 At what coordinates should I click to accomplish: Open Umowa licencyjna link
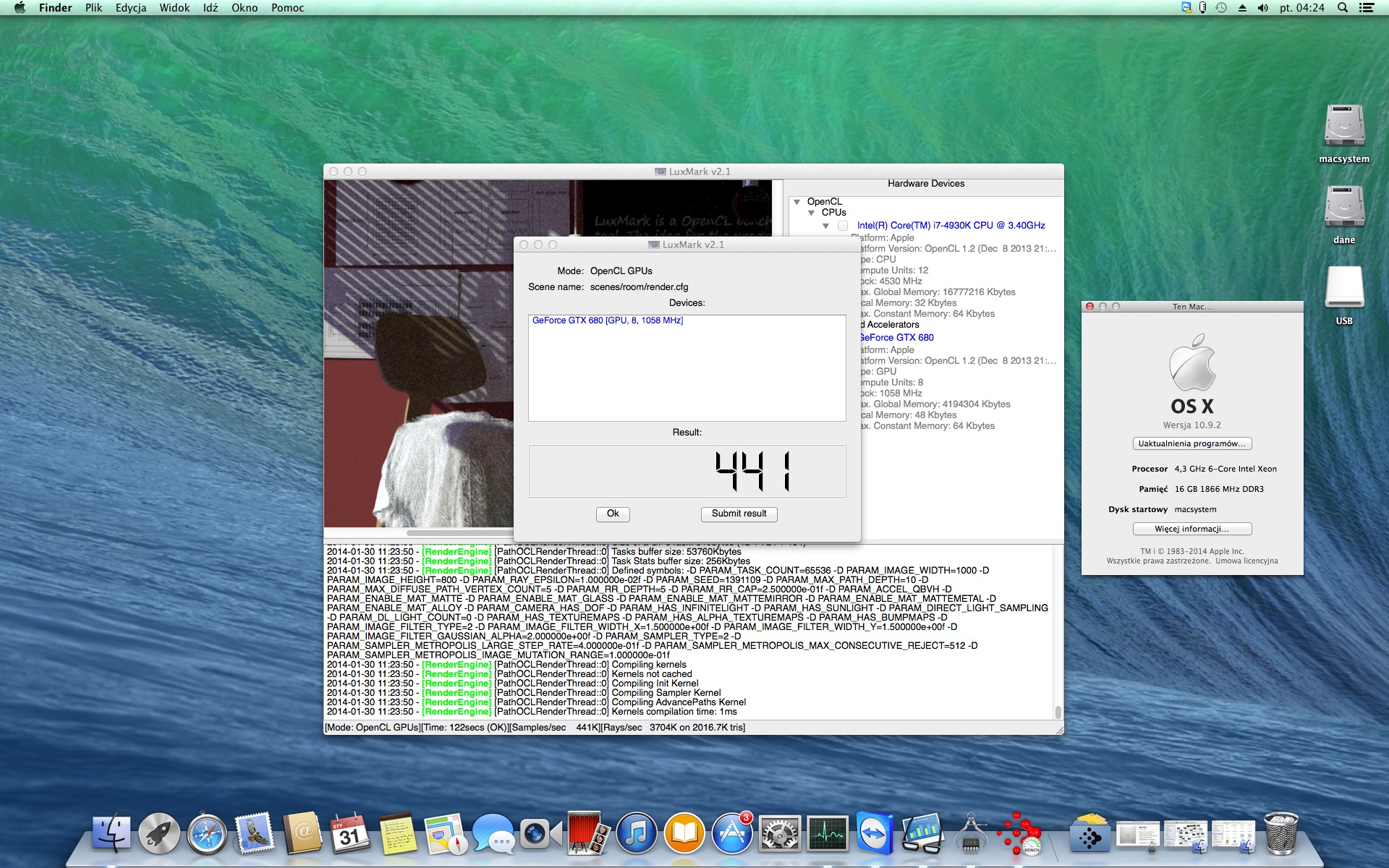pos(1246,561)
